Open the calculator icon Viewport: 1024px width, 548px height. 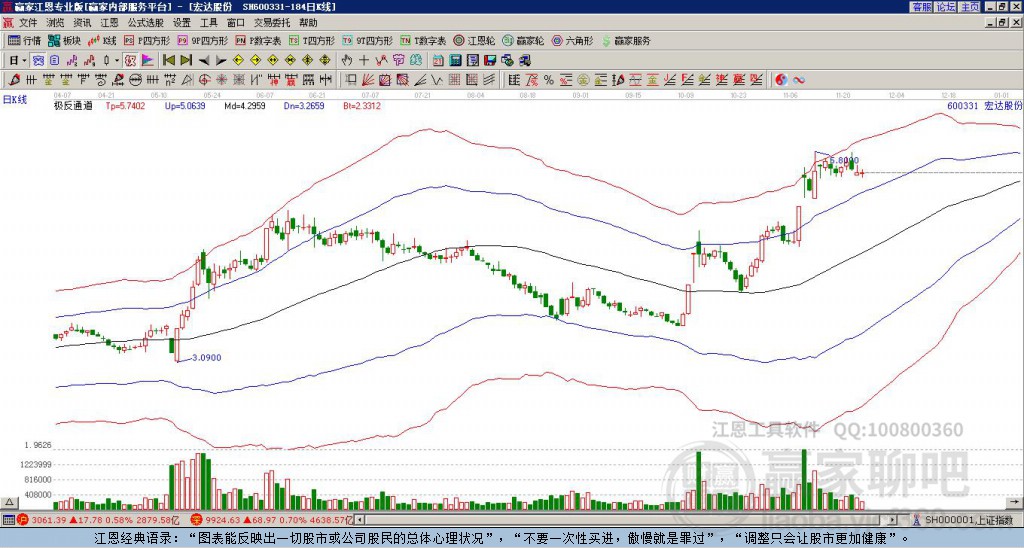click(455, 61)
